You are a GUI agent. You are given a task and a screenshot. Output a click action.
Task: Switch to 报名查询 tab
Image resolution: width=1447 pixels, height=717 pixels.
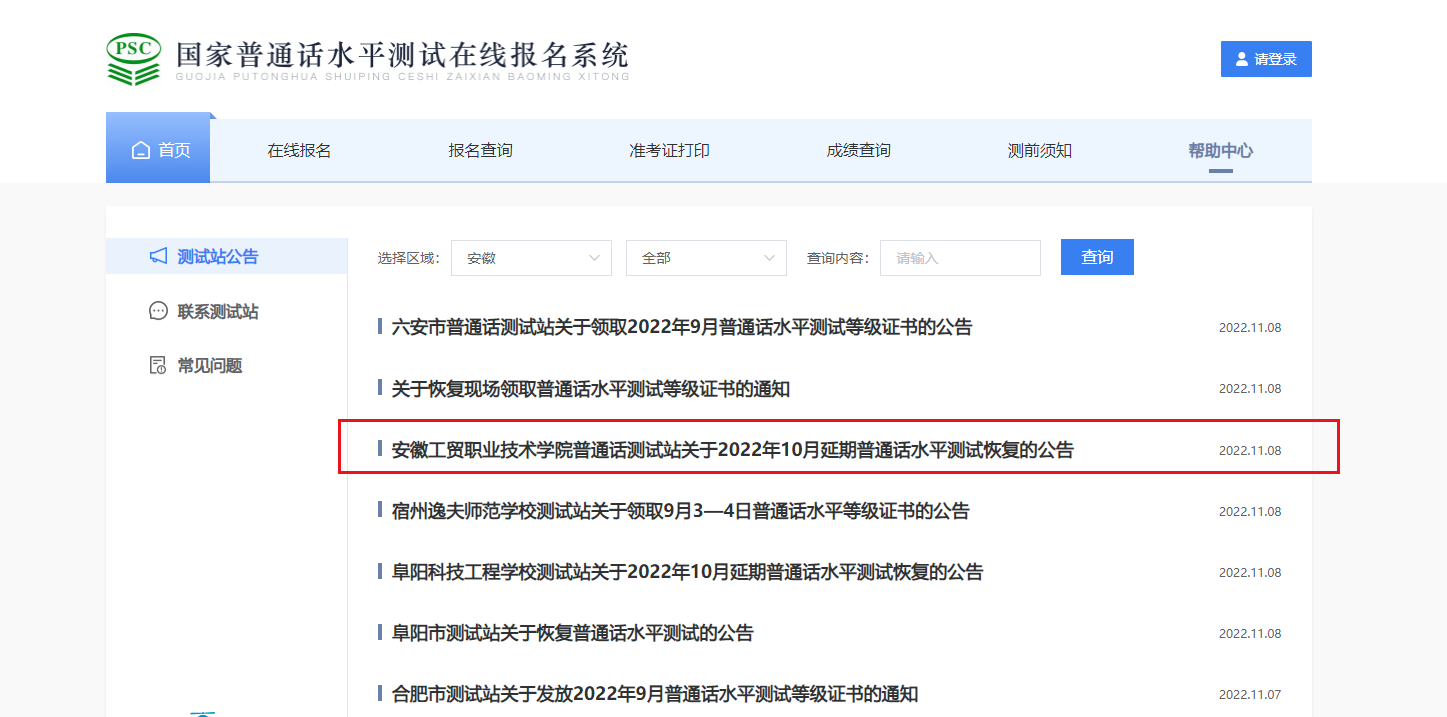480,151
